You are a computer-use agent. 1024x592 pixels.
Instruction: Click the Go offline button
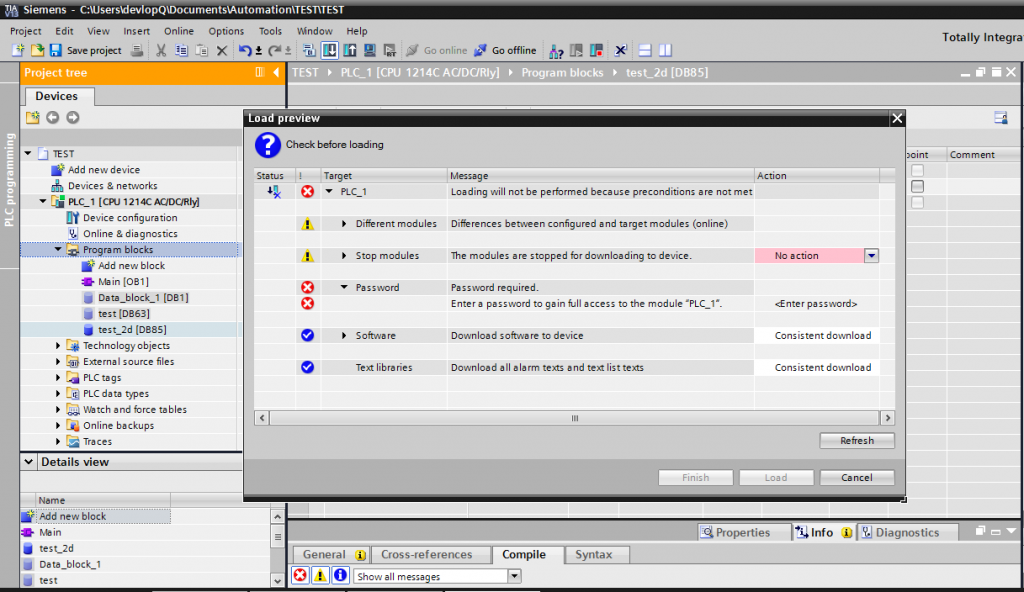(x=505, y=50)
